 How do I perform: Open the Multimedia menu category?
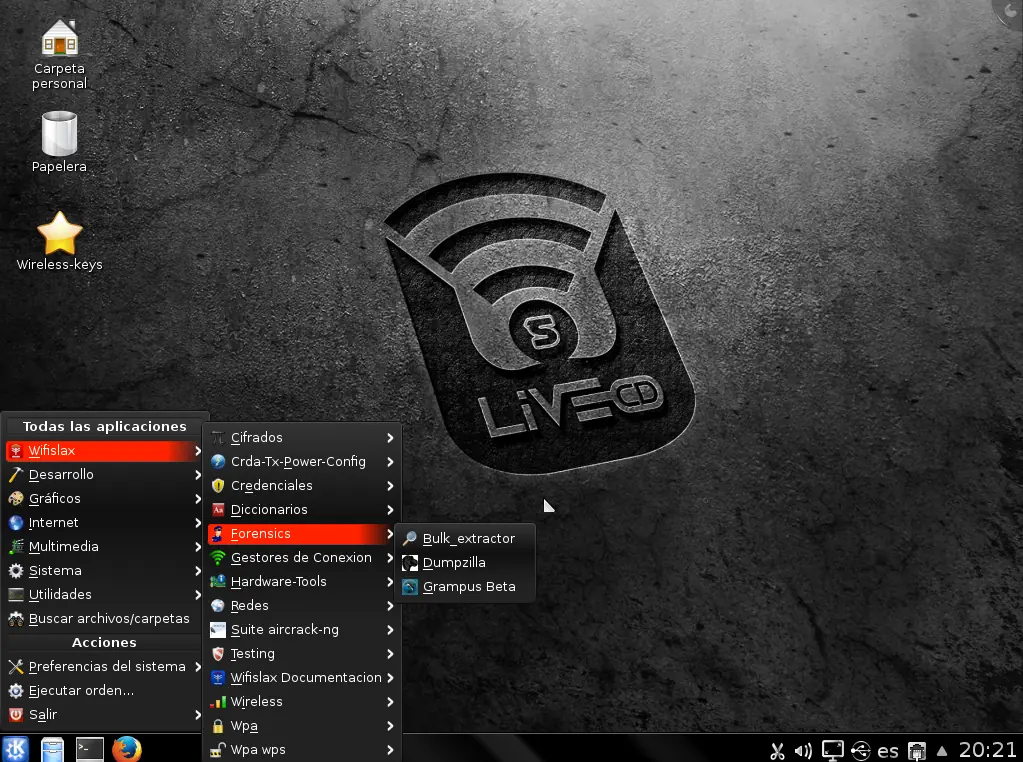pyautogui.click(x=104, y=547)
